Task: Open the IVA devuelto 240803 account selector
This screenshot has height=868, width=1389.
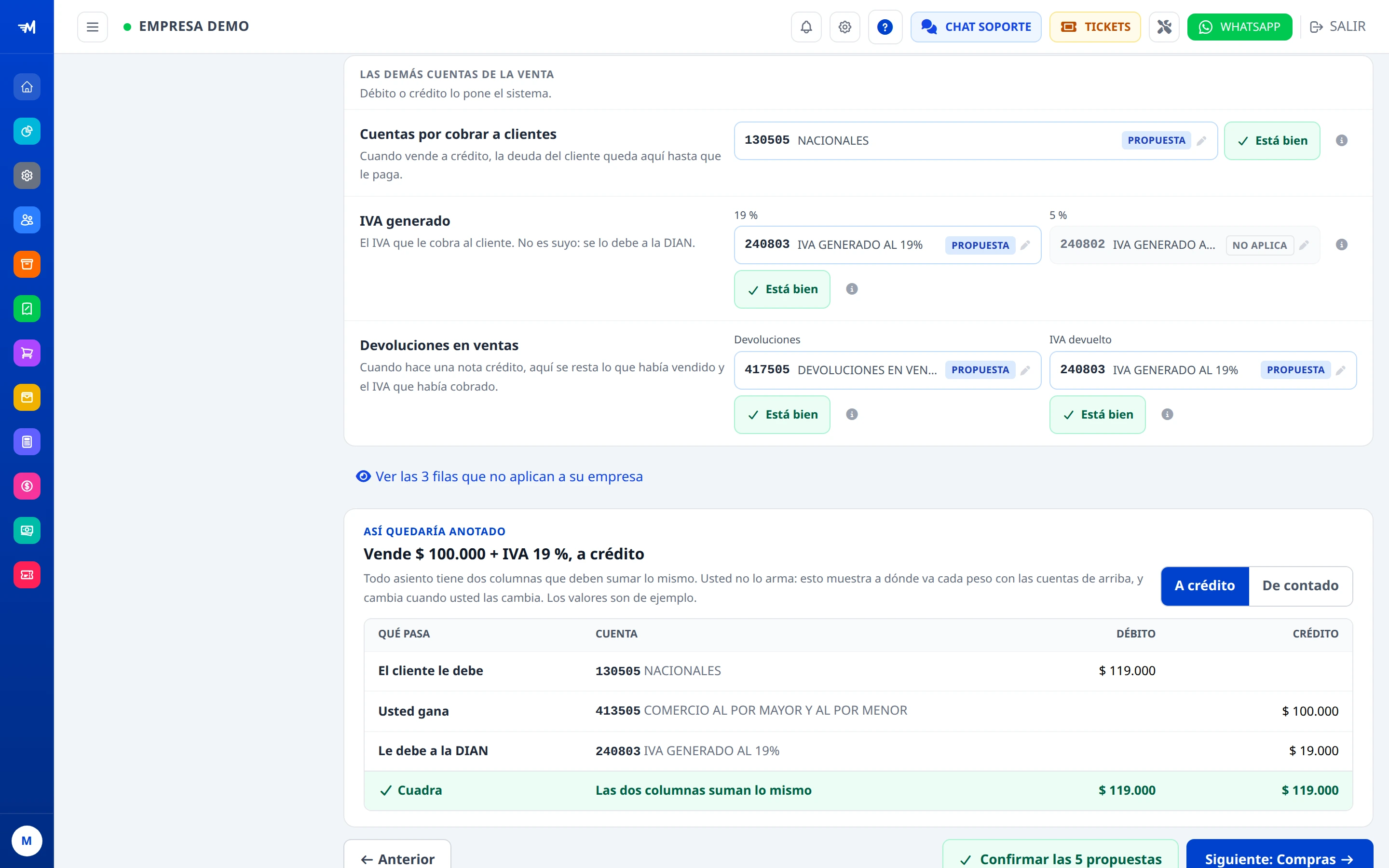Action: [1202, 370]
